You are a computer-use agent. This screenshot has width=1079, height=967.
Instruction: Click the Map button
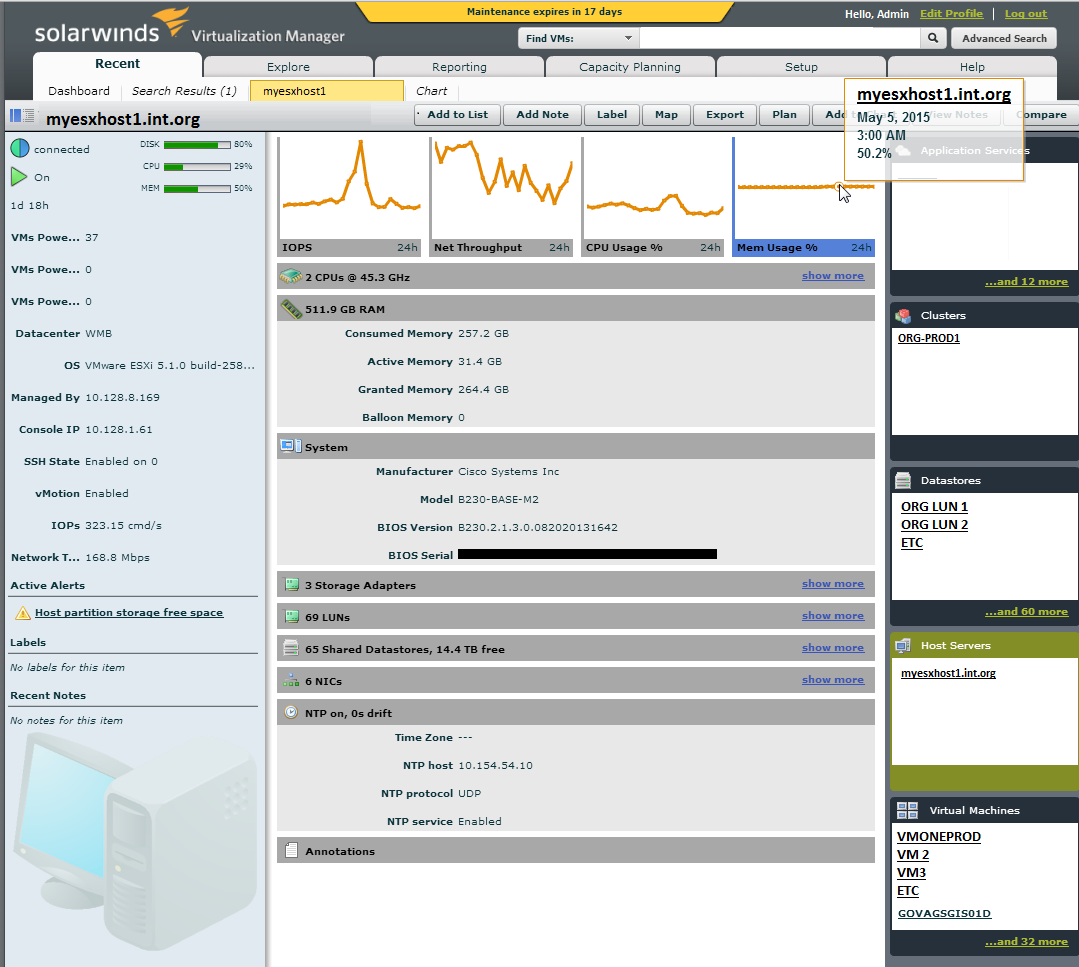click(x=666, y=115)
